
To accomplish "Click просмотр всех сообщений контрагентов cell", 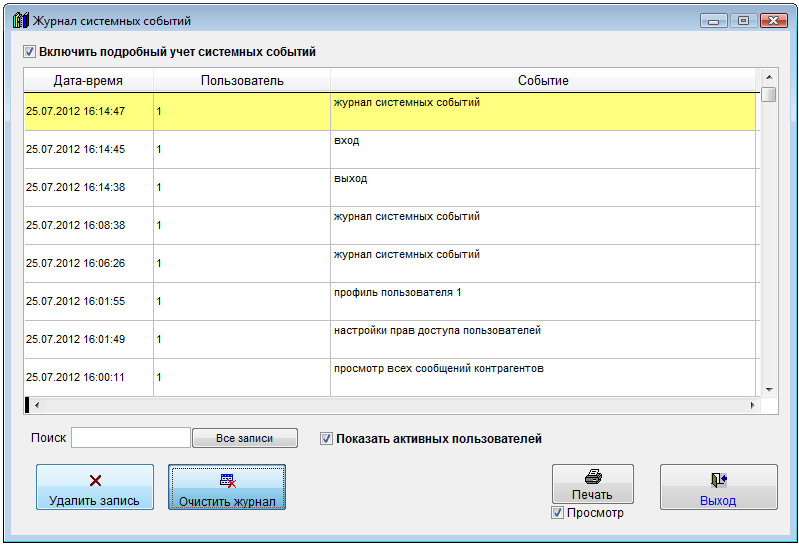I will (543, 377).
